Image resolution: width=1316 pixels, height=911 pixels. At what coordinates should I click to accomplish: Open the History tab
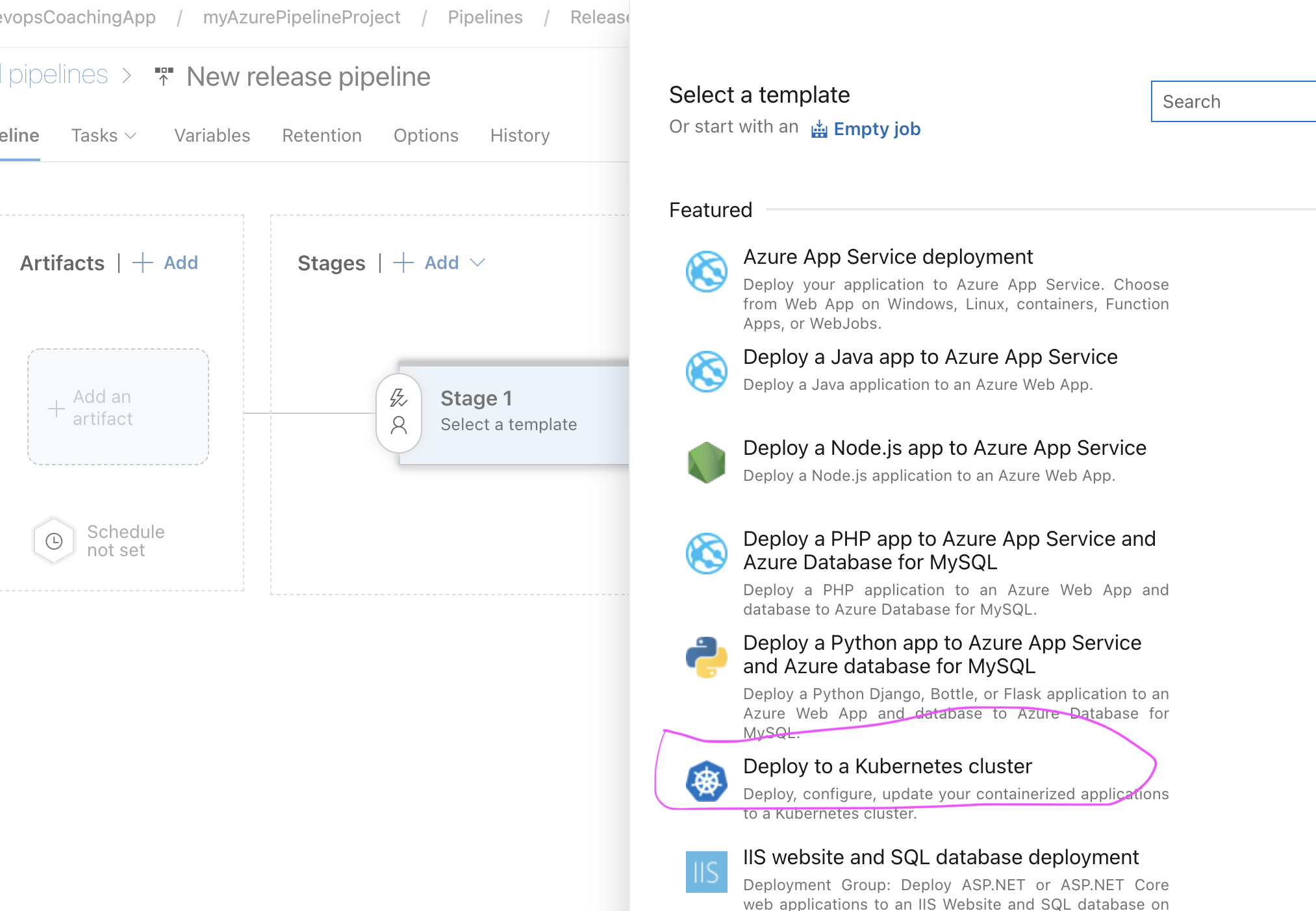(x=520, y=135)
